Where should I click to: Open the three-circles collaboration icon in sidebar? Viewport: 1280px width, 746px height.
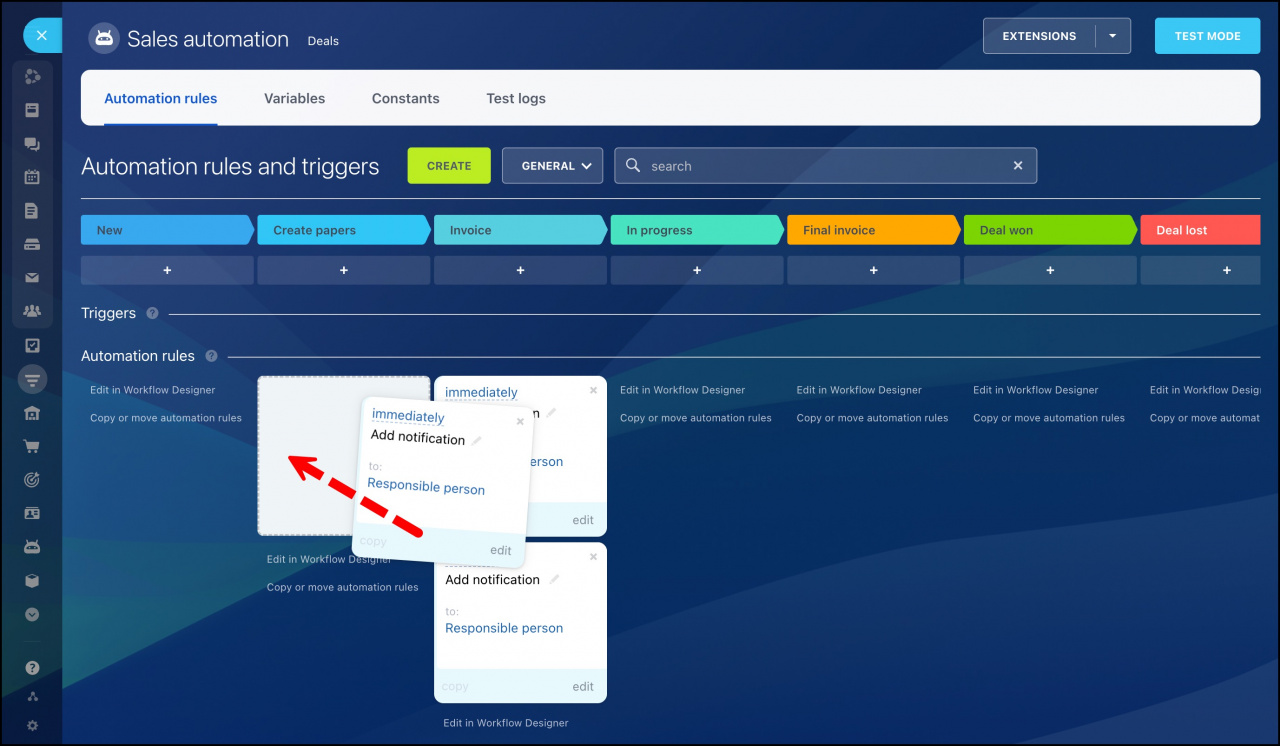click(32, 77)
